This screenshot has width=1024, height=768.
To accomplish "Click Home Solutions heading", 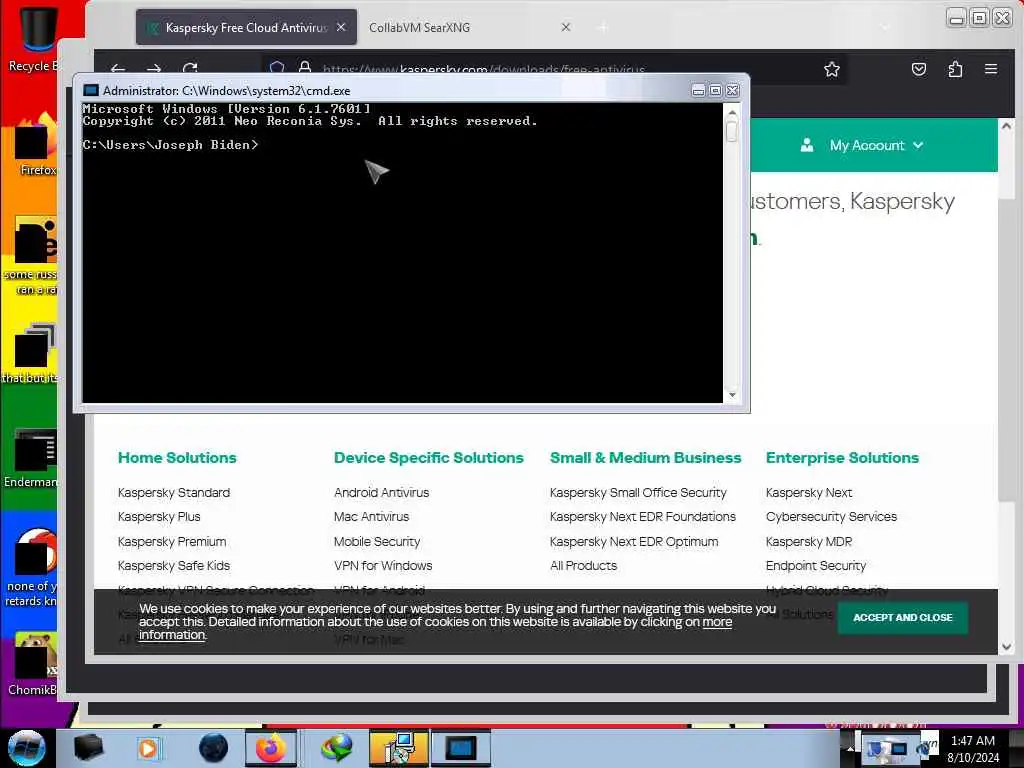I will click(177, 458).
